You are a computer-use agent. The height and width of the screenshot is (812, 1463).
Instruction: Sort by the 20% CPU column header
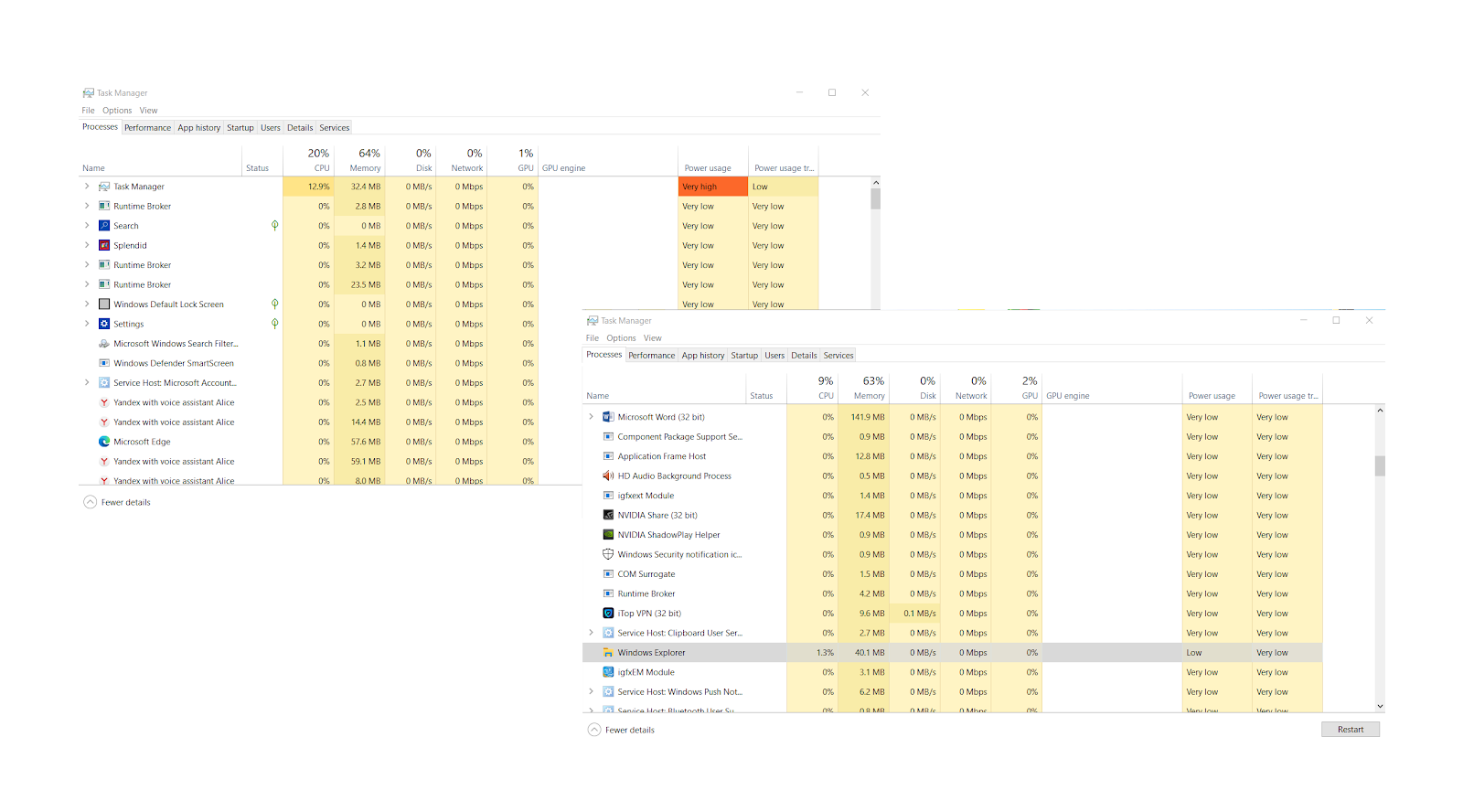[x=309, y=160]
